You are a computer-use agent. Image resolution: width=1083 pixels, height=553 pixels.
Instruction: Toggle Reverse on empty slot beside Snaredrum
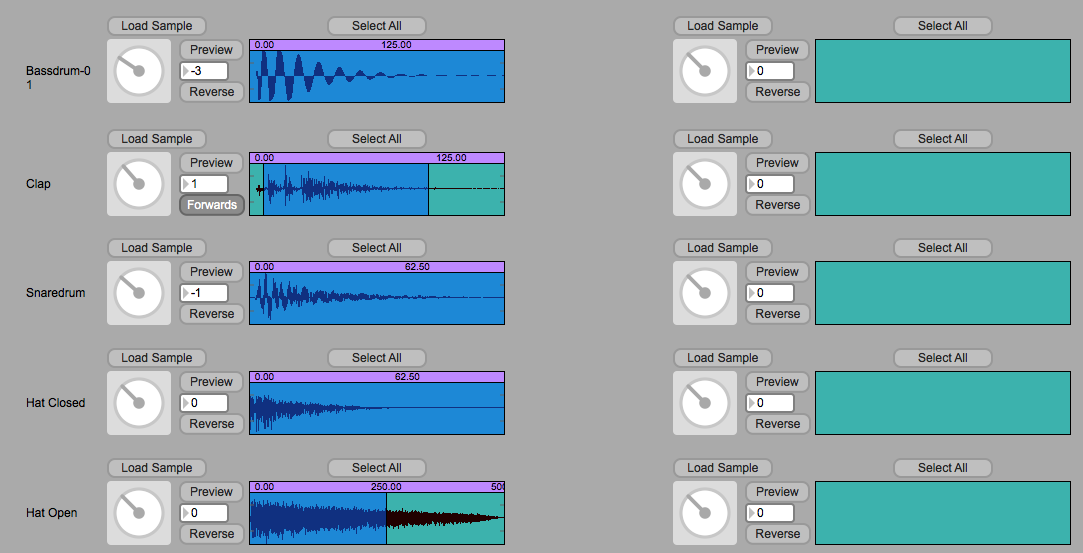(x=777, y=314)
